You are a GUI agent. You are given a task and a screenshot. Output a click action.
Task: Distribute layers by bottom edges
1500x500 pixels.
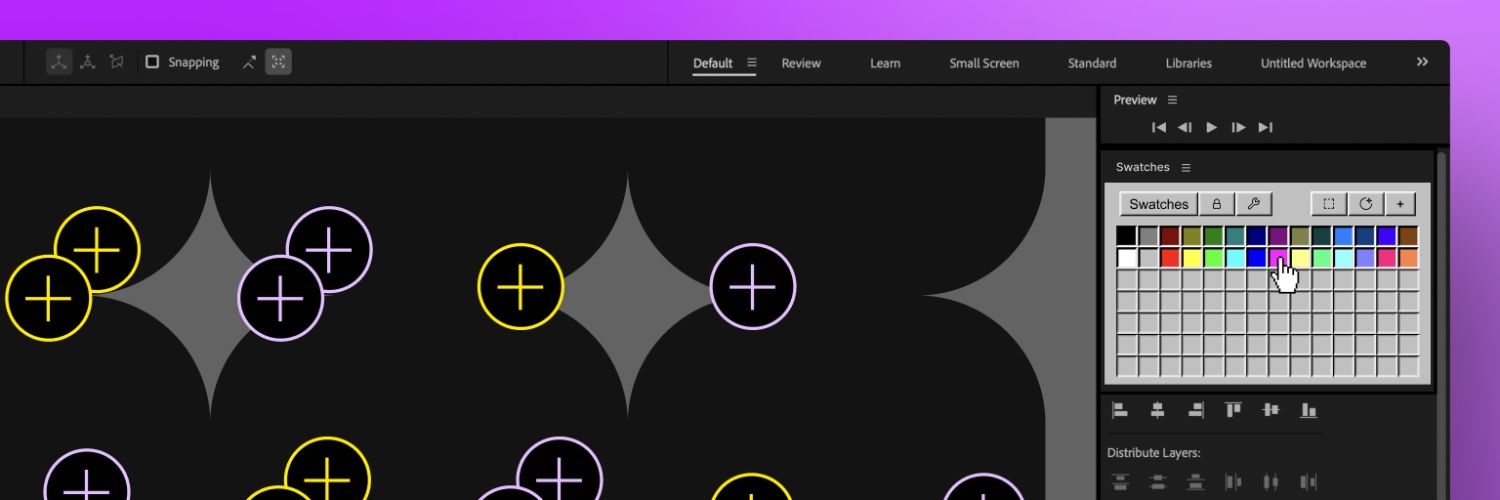tap(1196, 482)
